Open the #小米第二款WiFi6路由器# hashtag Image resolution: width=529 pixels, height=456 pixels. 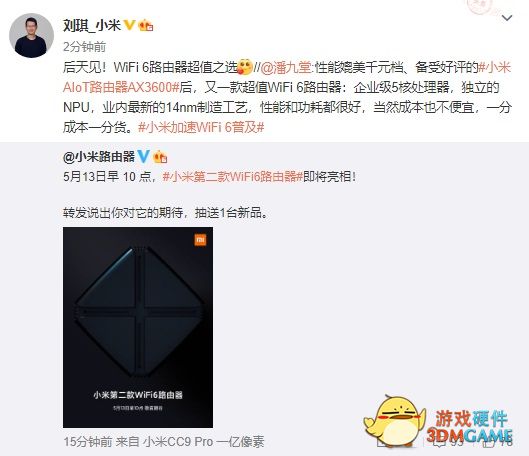point(233,176)
